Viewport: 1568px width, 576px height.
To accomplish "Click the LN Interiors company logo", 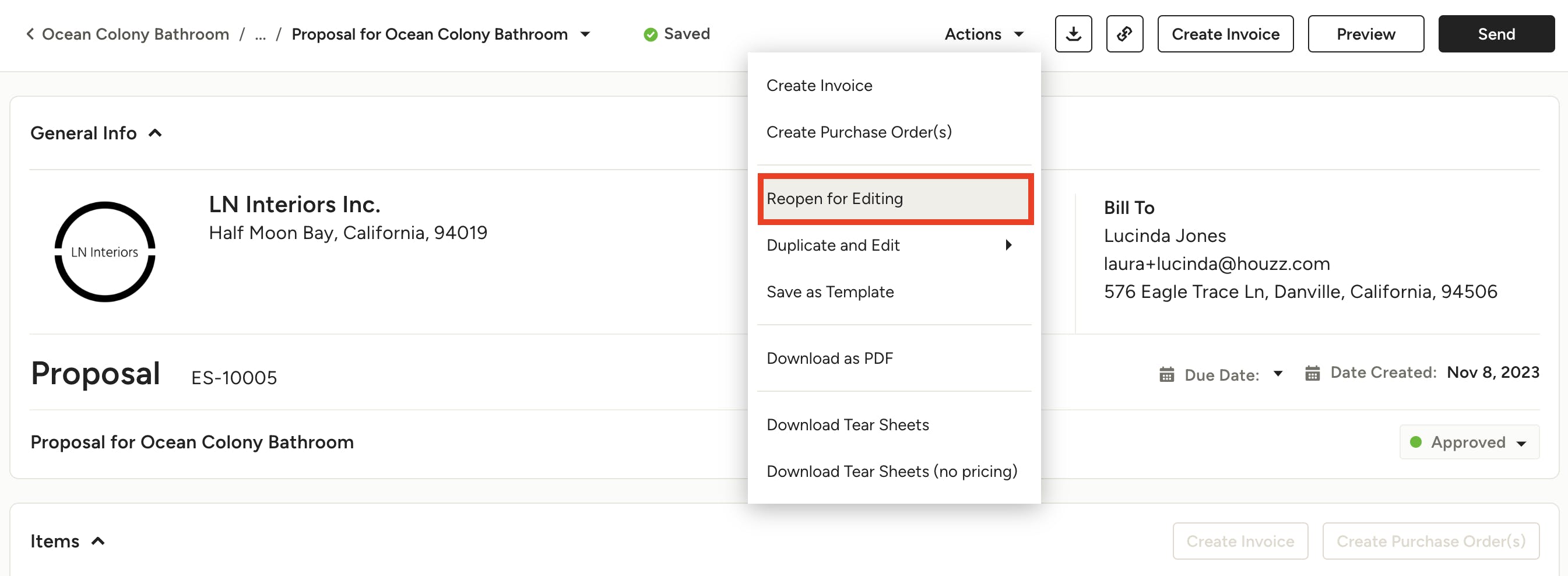I will click(x=105, y=251).
